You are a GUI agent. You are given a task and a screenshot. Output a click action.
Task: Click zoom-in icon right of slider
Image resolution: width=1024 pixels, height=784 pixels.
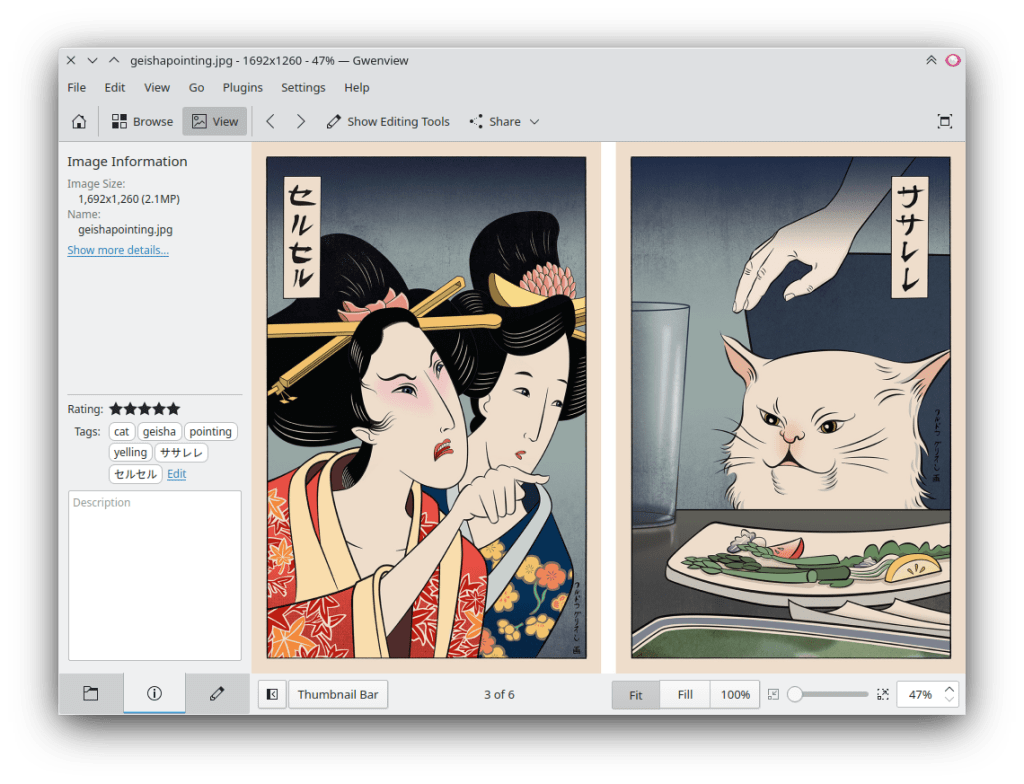(x=882, y=694)
